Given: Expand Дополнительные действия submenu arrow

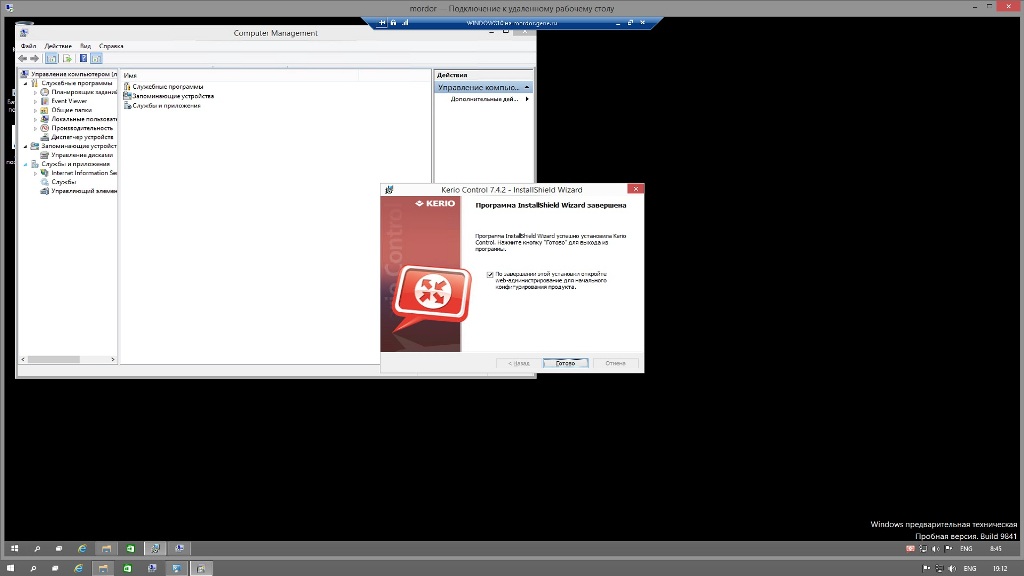Looking at the screenshot, I should tap(527, 99).
